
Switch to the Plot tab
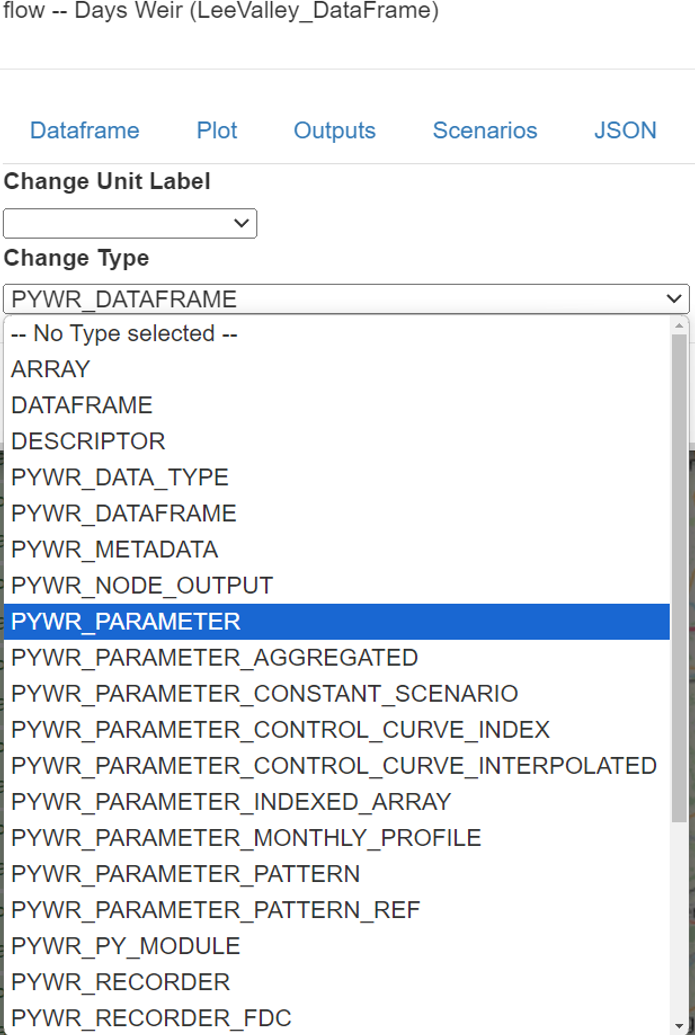(x=217, y=131)
